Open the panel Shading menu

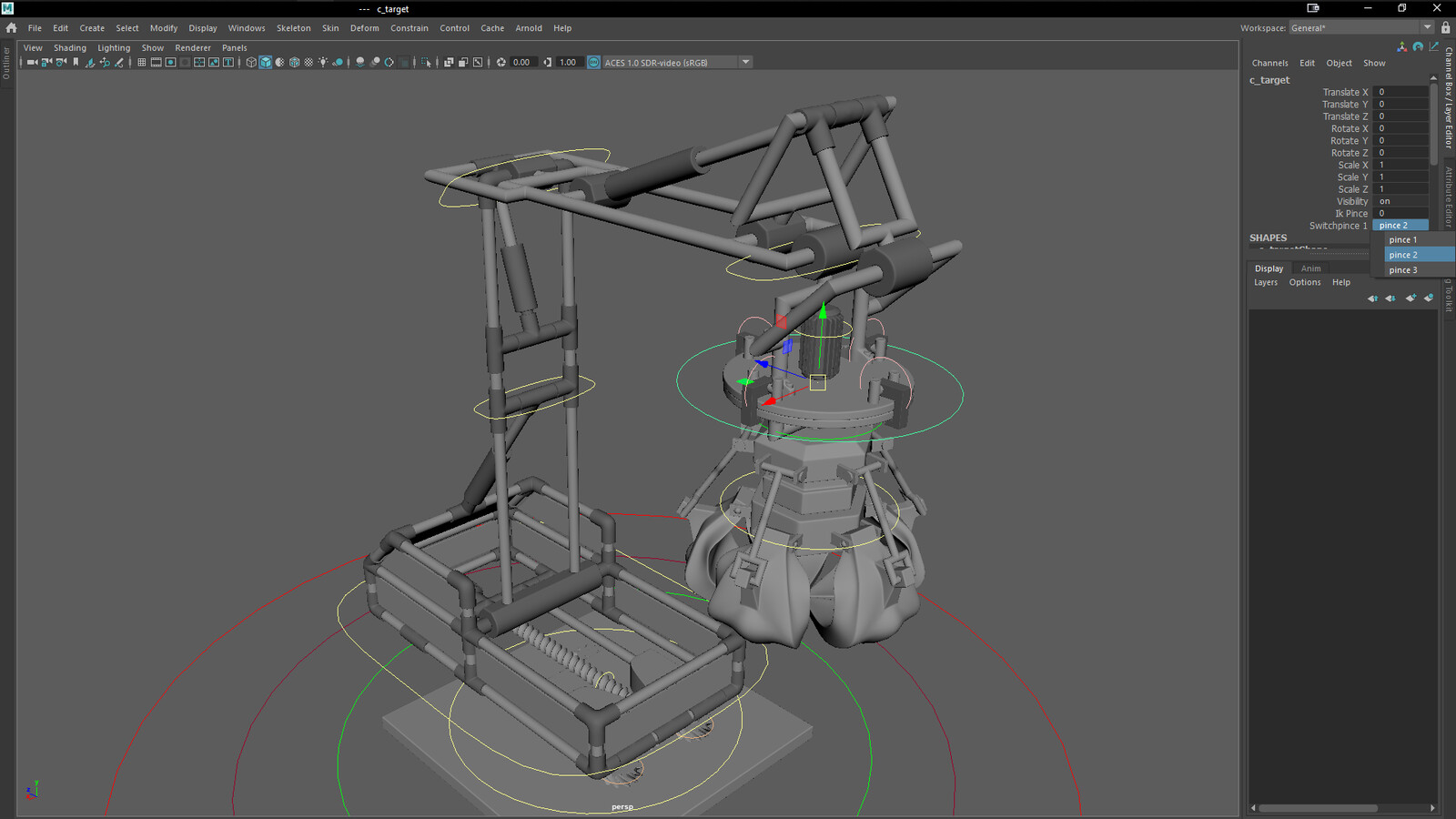(x=70, y=48)
